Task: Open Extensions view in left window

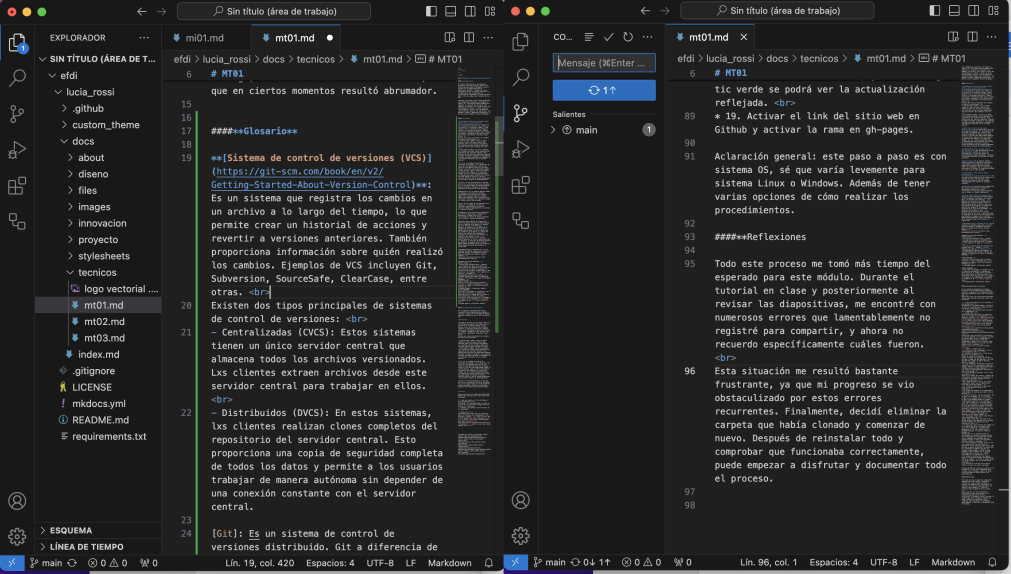Action: tap(17, 186)
